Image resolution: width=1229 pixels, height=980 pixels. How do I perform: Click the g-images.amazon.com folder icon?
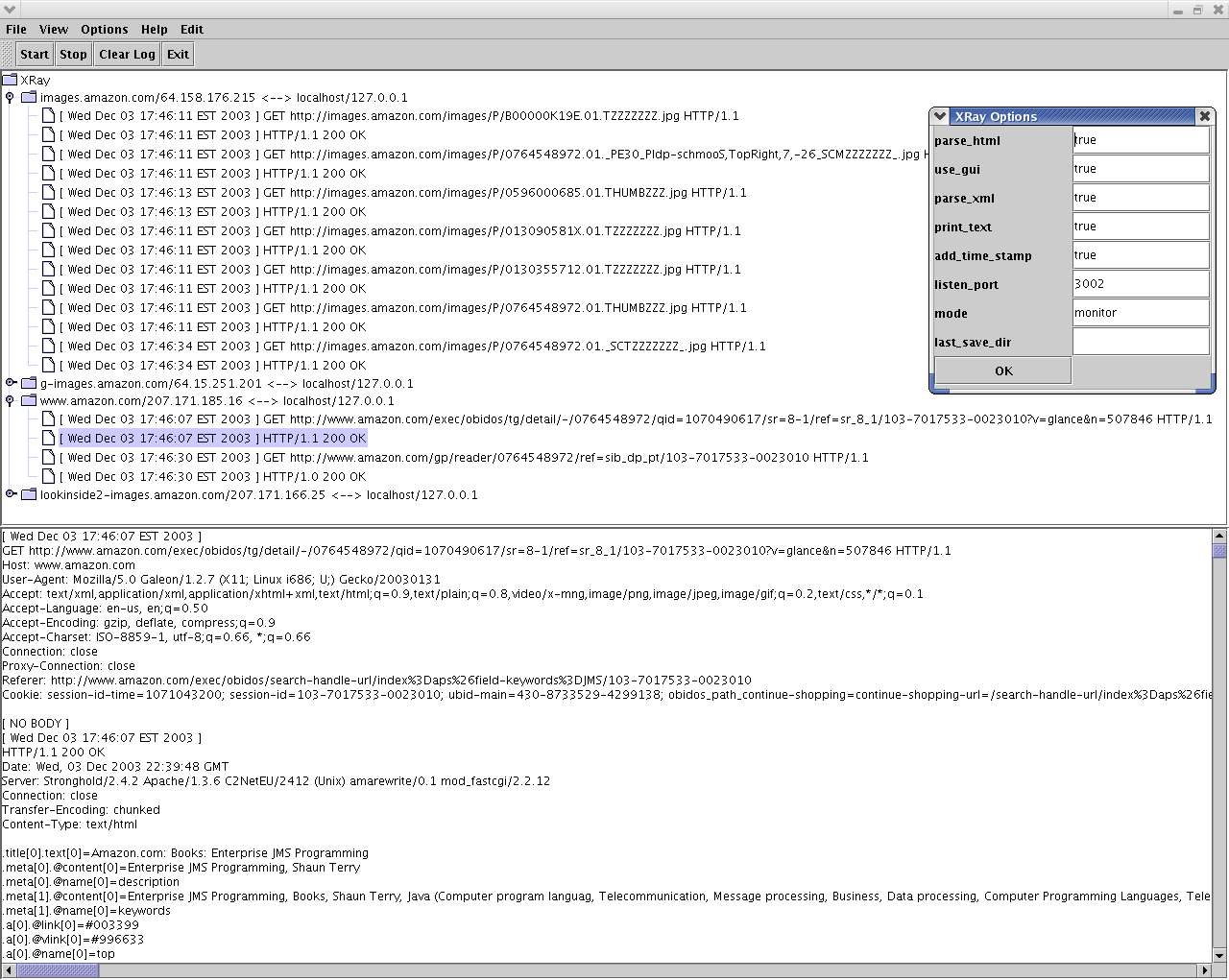pyautogui.click(x=29, y=383)
